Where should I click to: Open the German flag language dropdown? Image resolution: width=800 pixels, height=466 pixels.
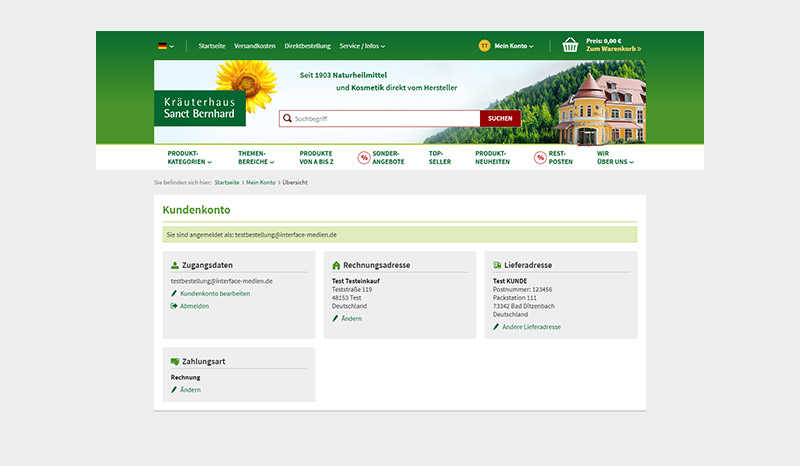click(165, 46)
